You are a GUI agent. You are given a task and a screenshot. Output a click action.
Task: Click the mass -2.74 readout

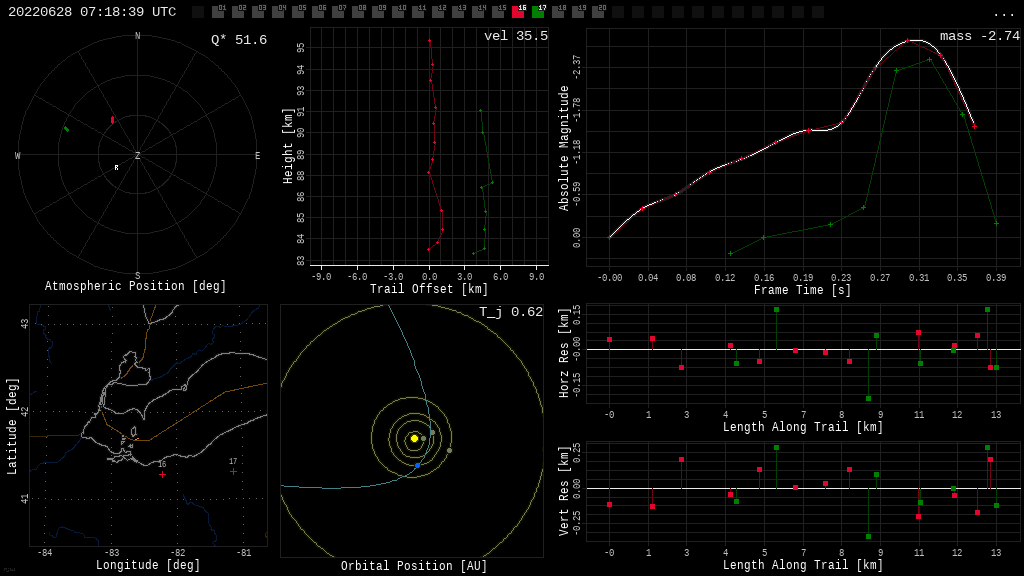pyautogui.click(x=980, y=36)
